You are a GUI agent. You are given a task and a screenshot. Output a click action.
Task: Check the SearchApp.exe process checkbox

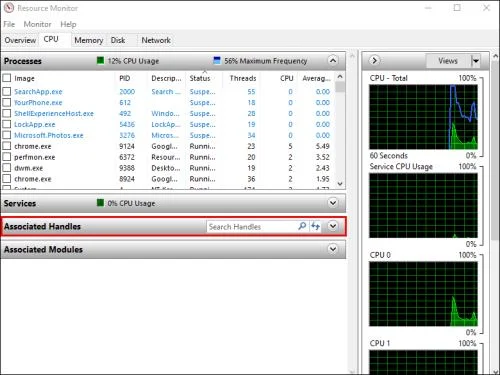coord(7,91)
